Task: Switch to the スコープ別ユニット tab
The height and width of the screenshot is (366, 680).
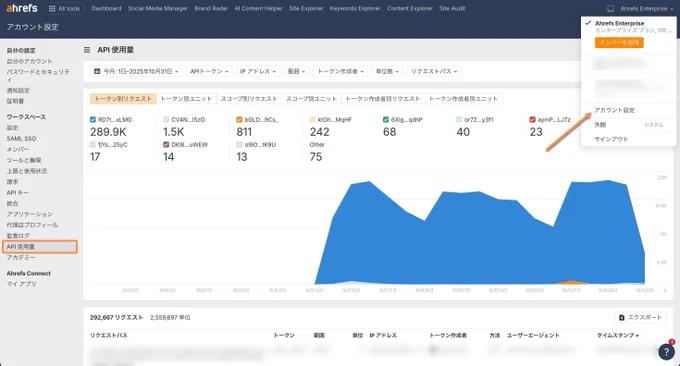Action: tap(311, 99)
